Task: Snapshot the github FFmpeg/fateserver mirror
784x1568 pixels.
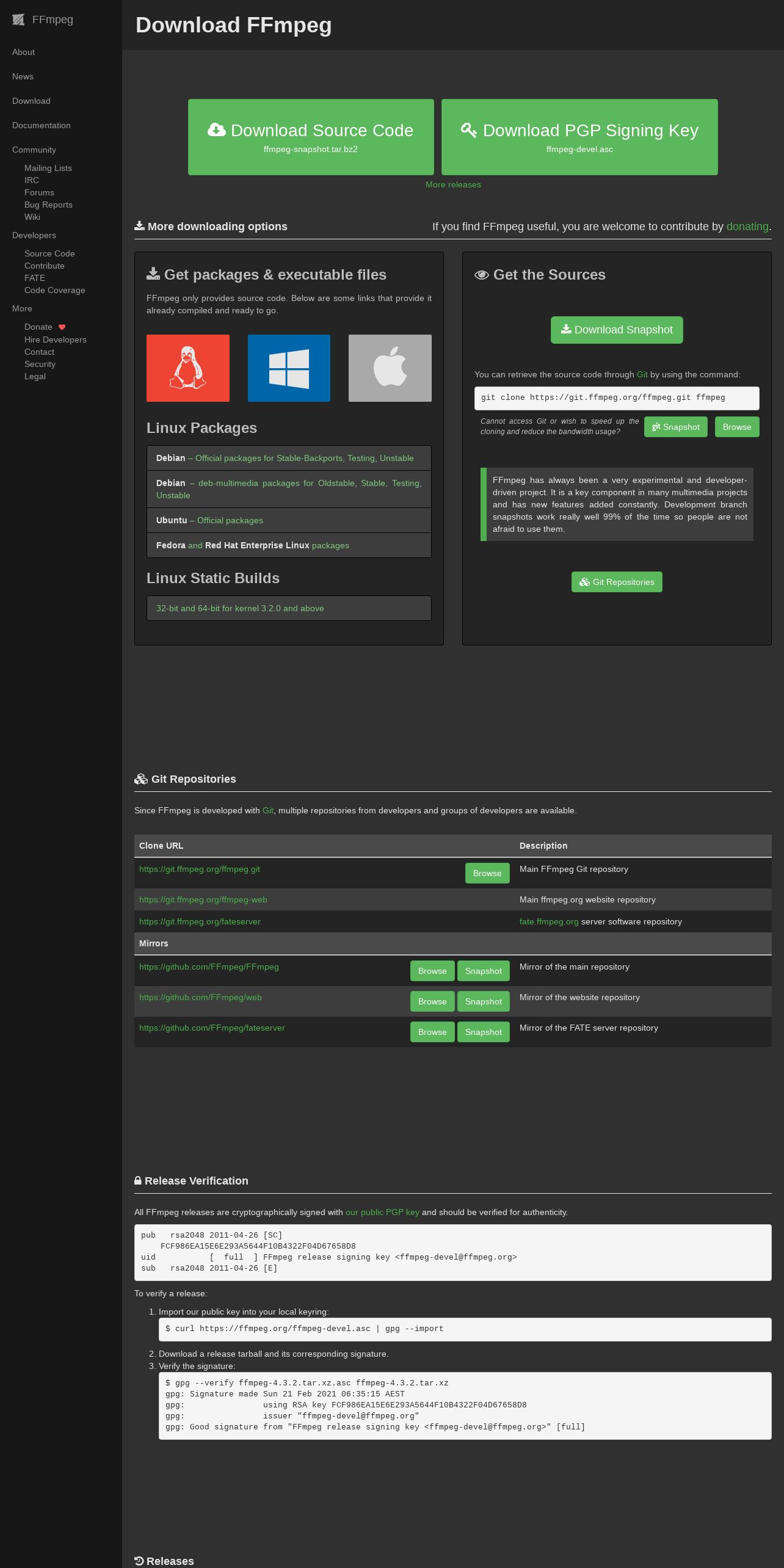Action: pos(484,1032)
